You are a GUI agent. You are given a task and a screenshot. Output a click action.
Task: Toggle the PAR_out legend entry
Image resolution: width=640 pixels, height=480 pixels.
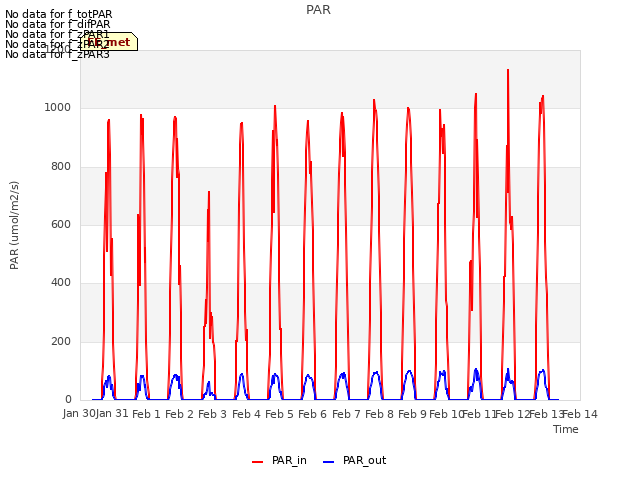pyautogui.click(x=354, y=461)
